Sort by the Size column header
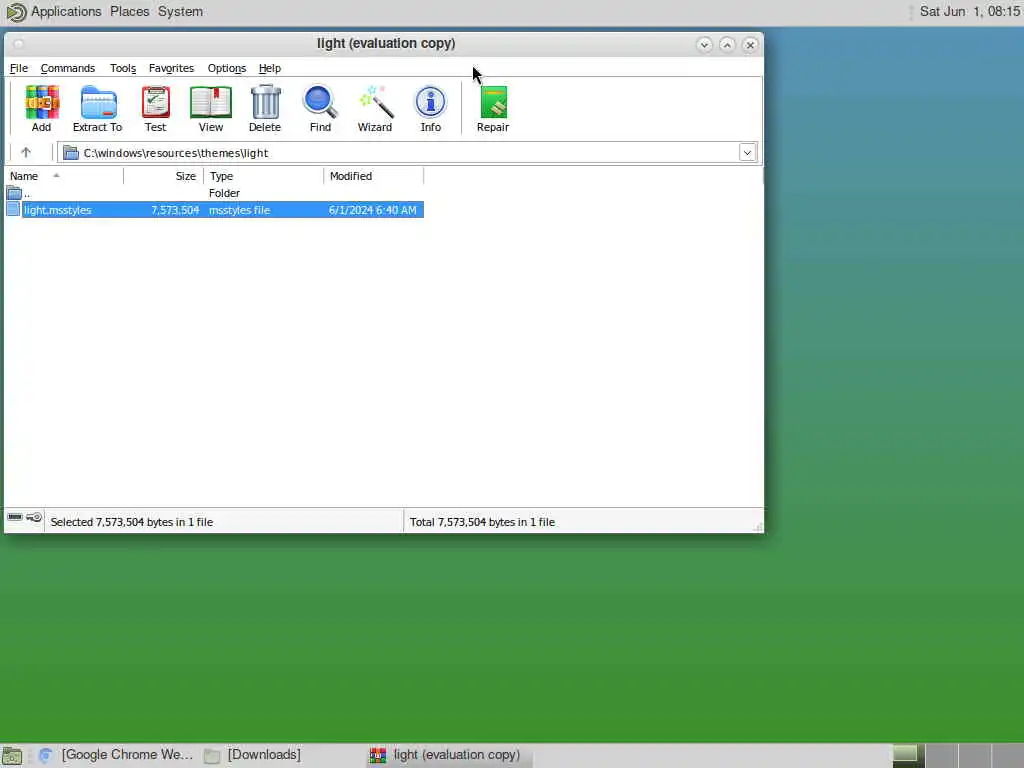The width and height of the screenshot is (1024, 768). pyautogui.click(x=163, y=176)
